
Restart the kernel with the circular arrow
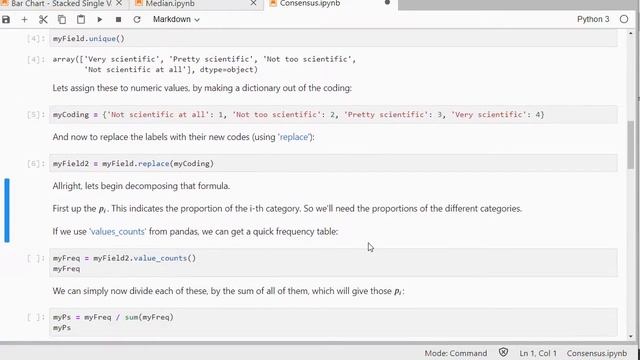coord(137,19)
